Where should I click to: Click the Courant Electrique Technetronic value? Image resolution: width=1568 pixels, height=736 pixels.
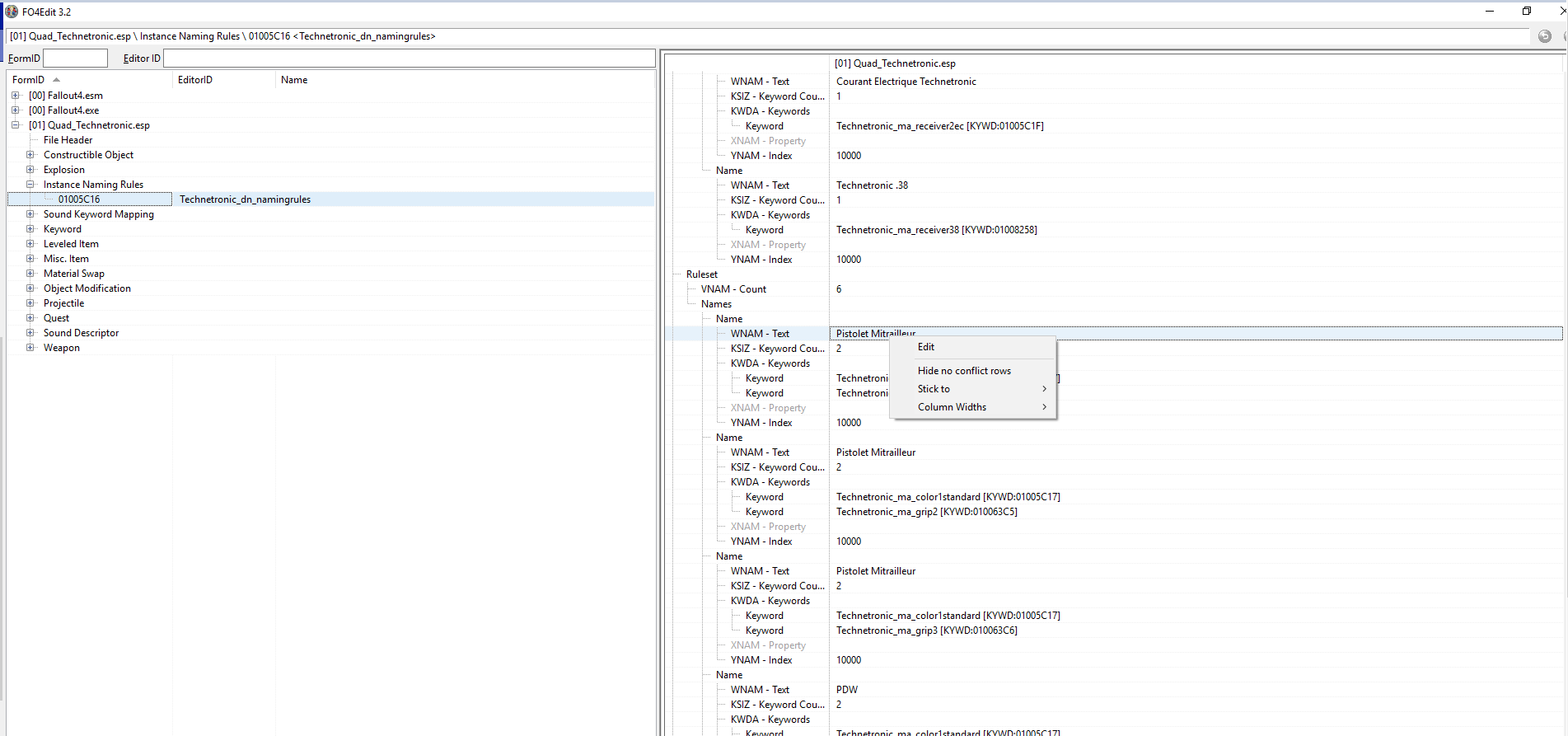[x=906, y=82]
